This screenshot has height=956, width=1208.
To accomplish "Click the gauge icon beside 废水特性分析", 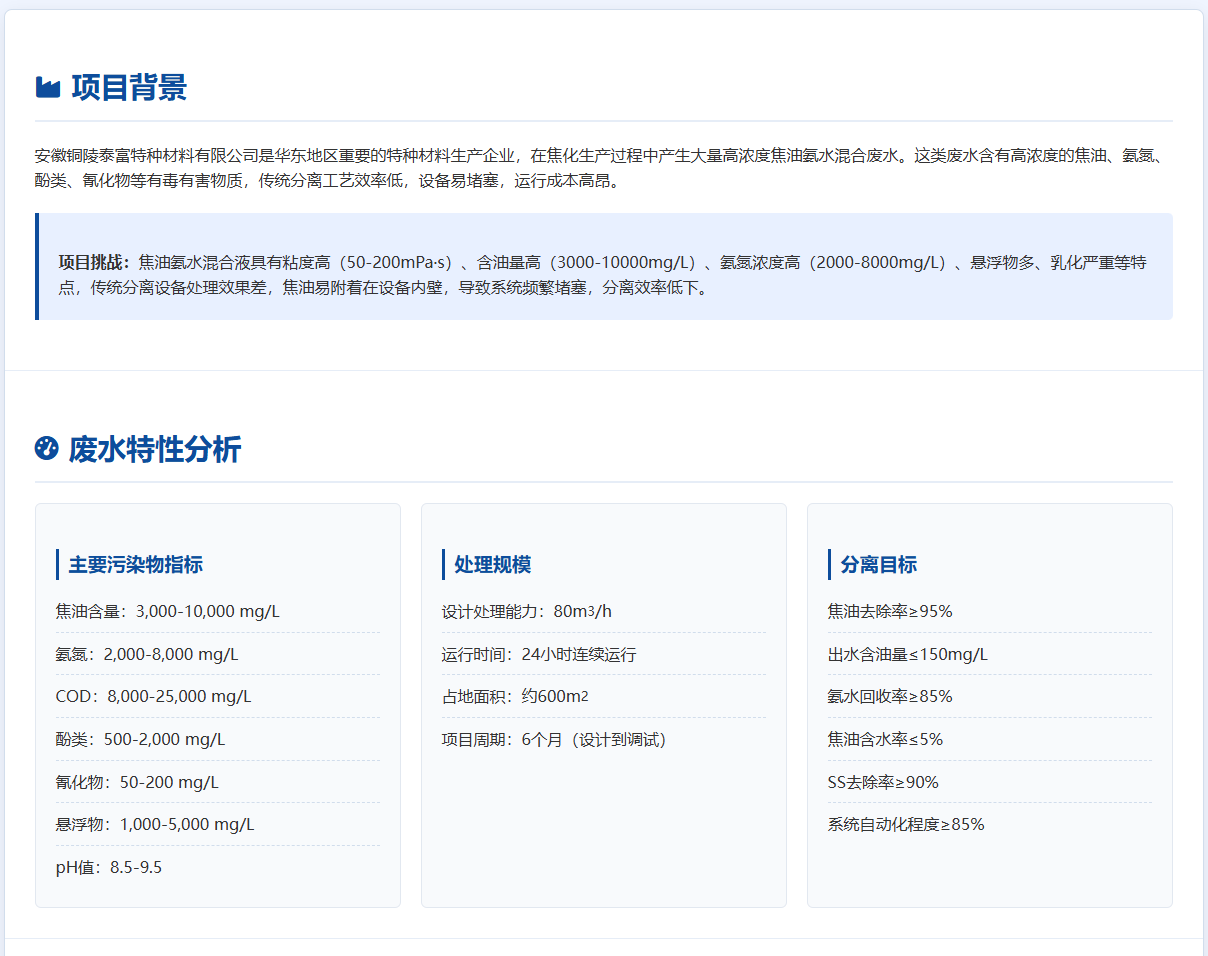I will (x=46, y=449).
